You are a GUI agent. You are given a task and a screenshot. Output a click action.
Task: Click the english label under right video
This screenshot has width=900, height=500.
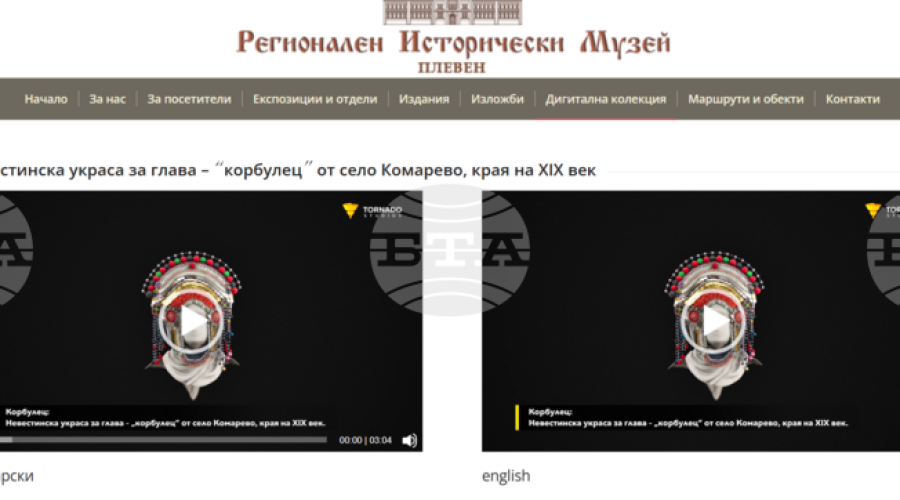click(506, 476)
